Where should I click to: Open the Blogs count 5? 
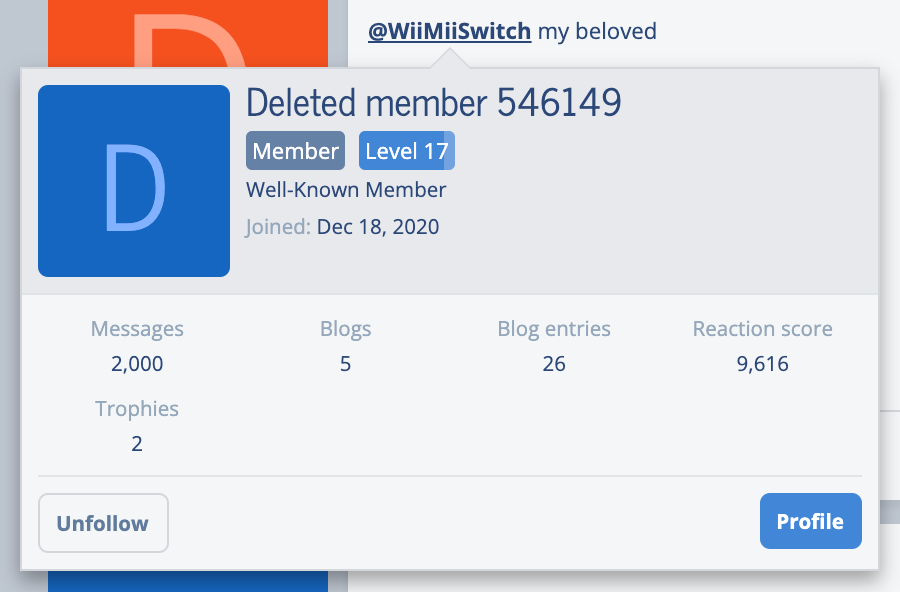(x=345, y=363)
